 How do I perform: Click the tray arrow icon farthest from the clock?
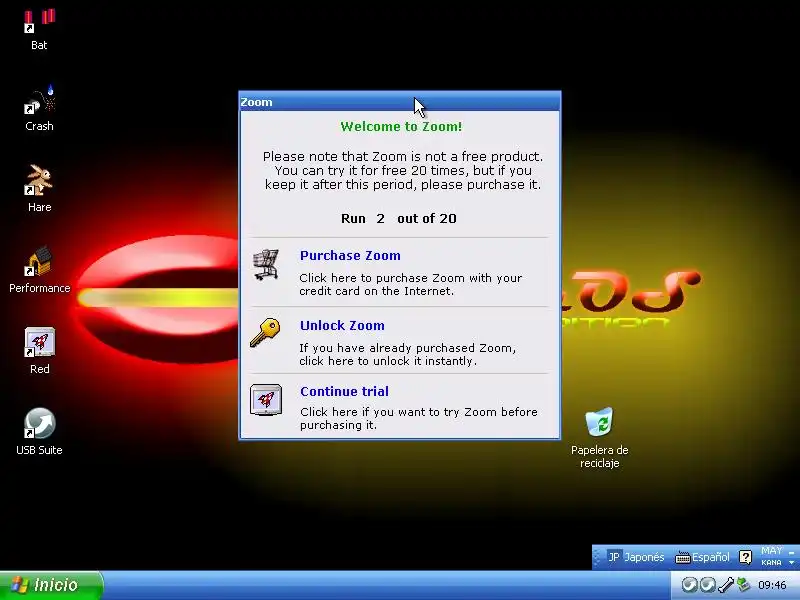690,585
